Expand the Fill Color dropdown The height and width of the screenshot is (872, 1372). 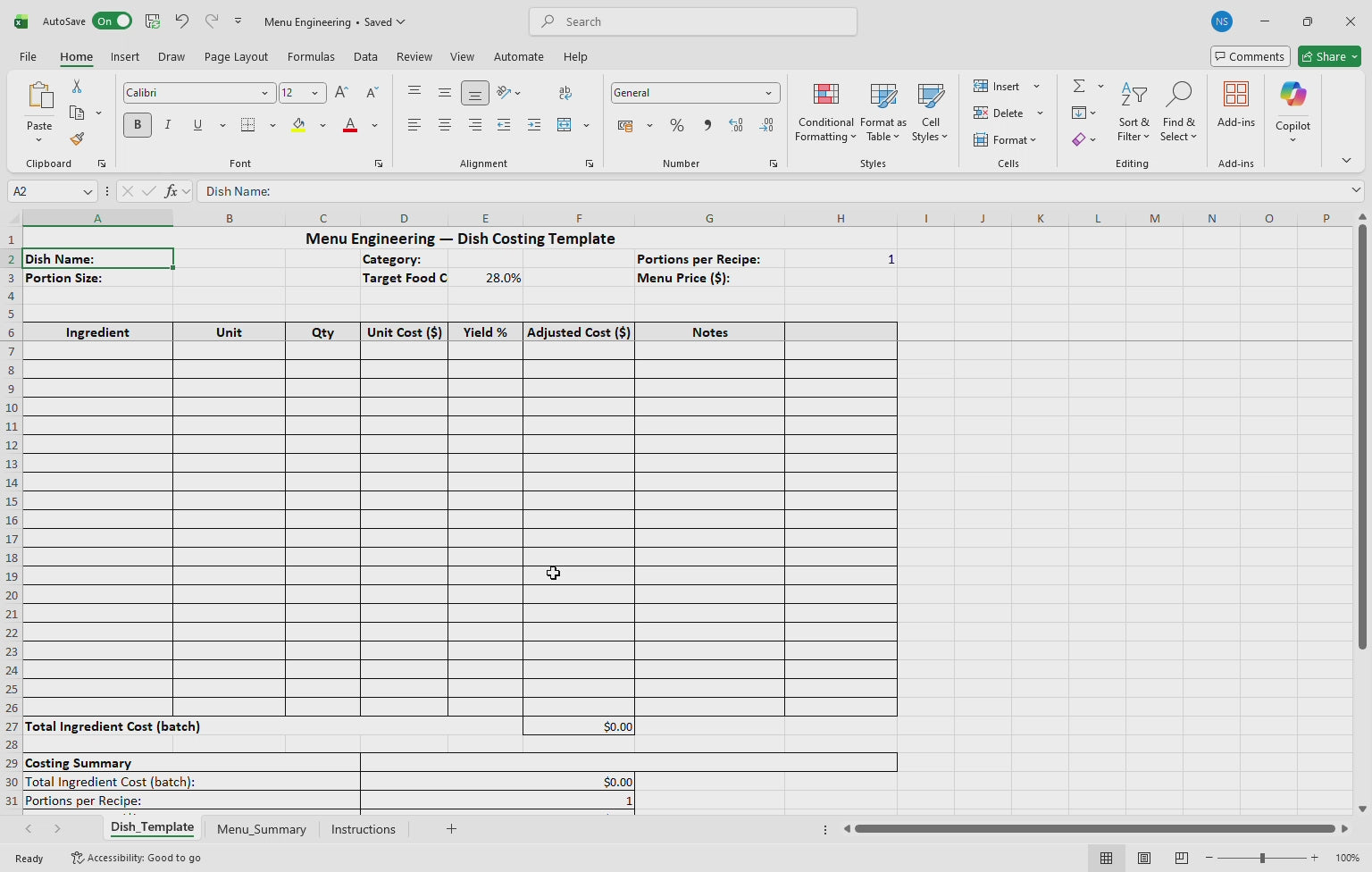click(322, 125)
